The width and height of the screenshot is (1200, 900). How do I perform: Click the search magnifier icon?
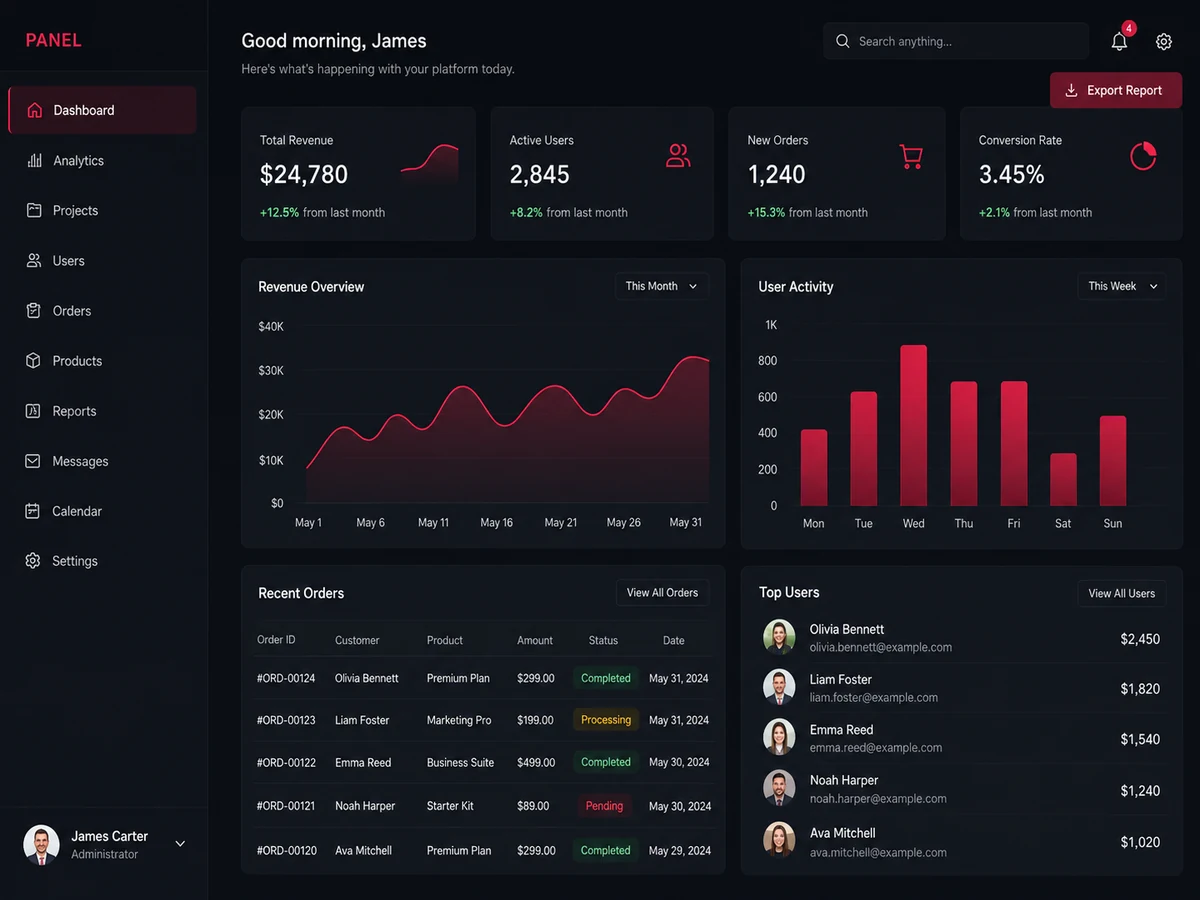click(x=842, y=41)
